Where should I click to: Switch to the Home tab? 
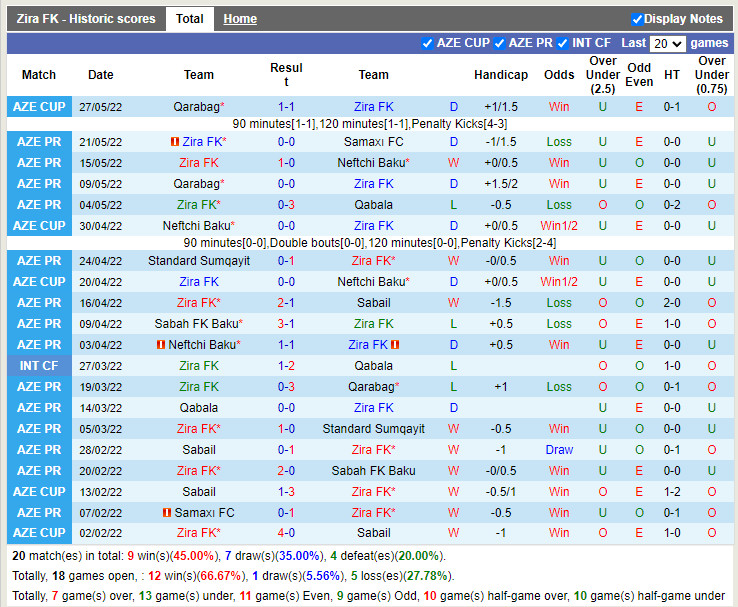point(240,19)
